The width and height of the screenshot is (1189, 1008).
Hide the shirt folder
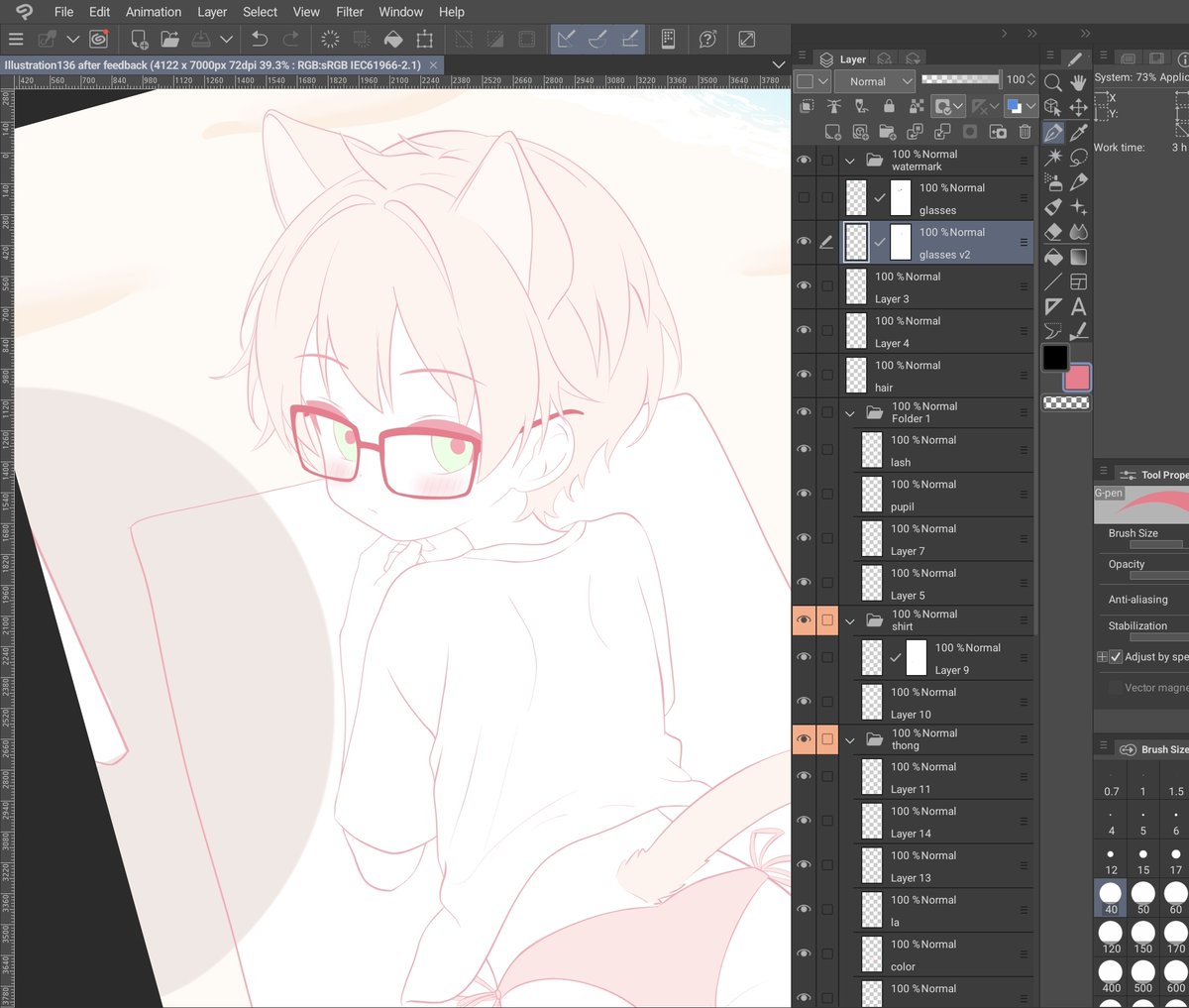804,620
